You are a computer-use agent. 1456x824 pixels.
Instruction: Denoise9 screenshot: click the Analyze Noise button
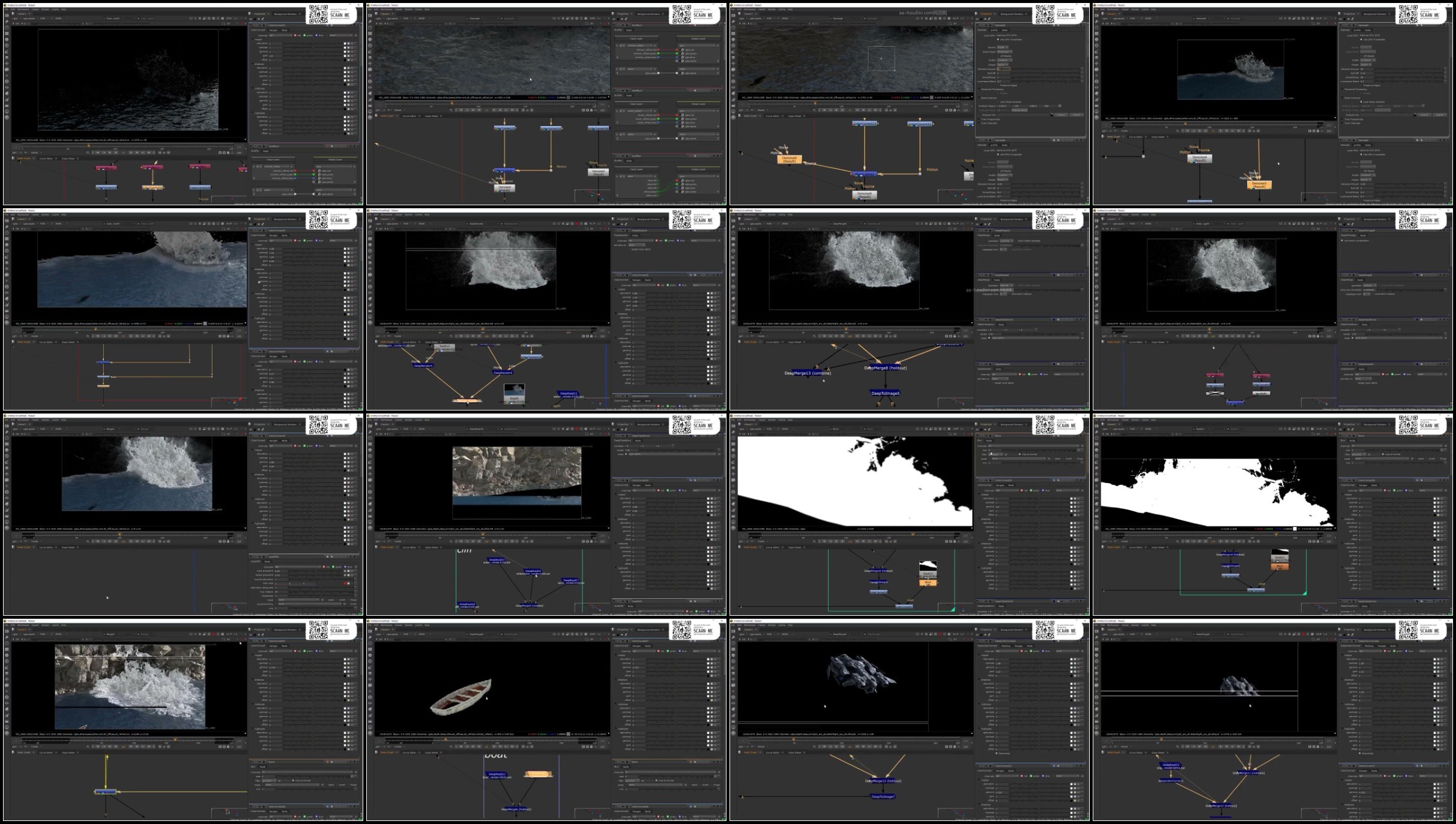(x=1020, y=110)
